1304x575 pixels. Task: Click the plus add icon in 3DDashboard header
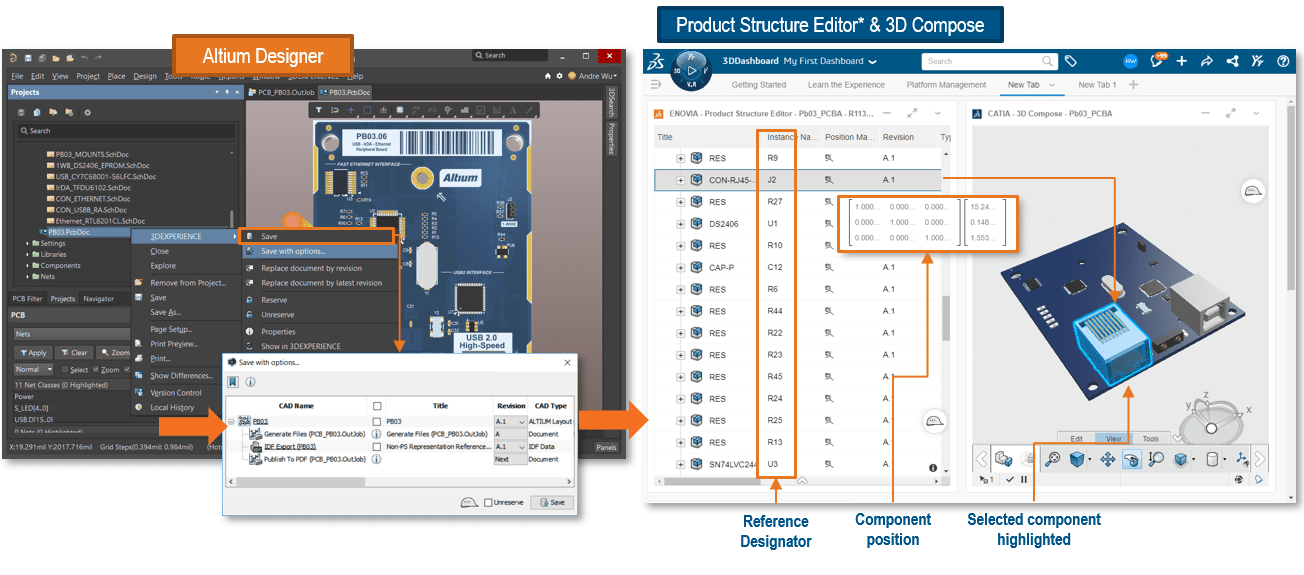pyautogui.click(x=1182, y=61)
